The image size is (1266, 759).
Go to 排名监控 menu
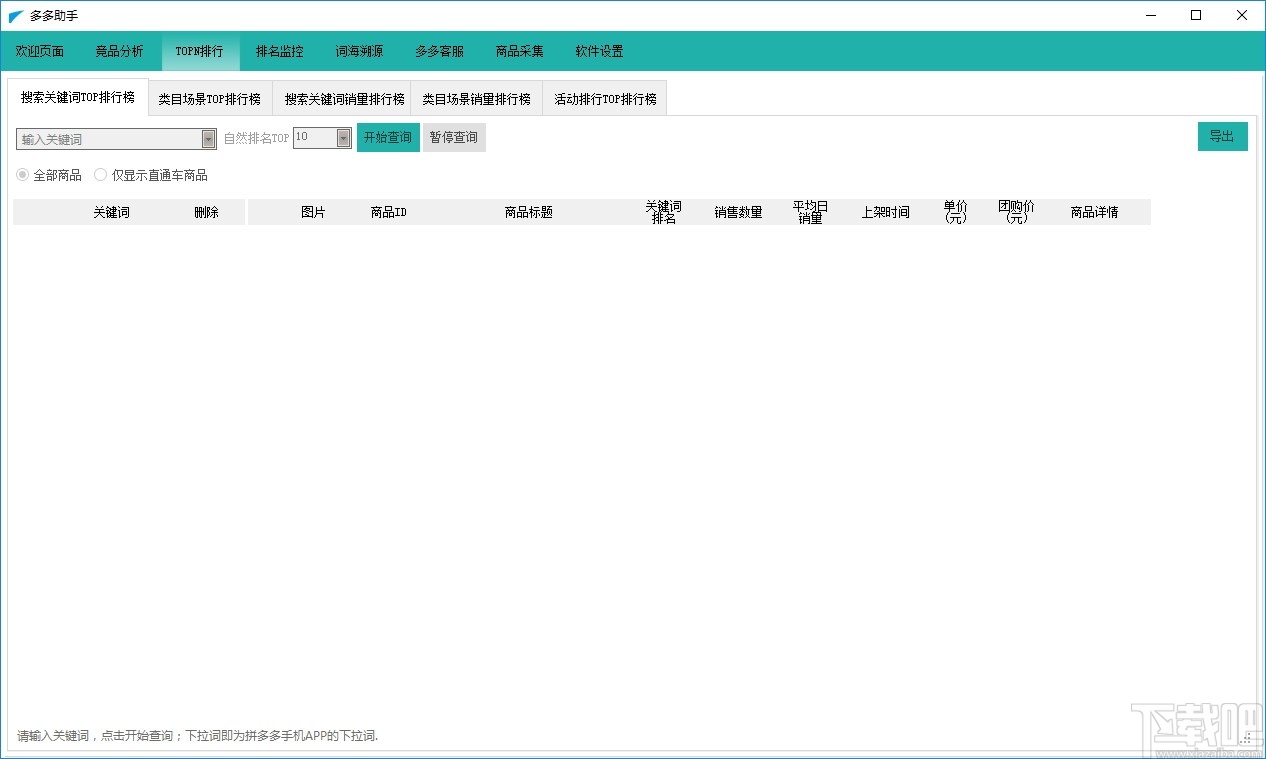[280, 51]
